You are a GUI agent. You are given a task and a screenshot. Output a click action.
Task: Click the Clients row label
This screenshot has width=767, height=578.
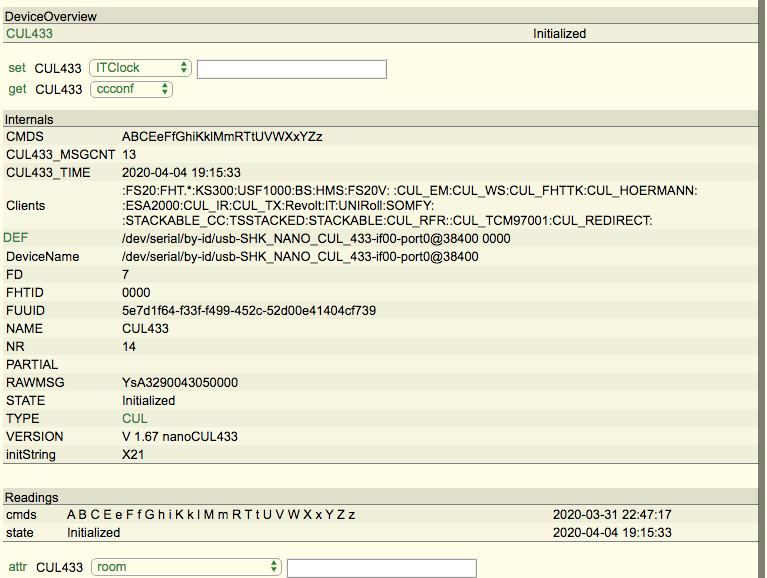[25, 206]
